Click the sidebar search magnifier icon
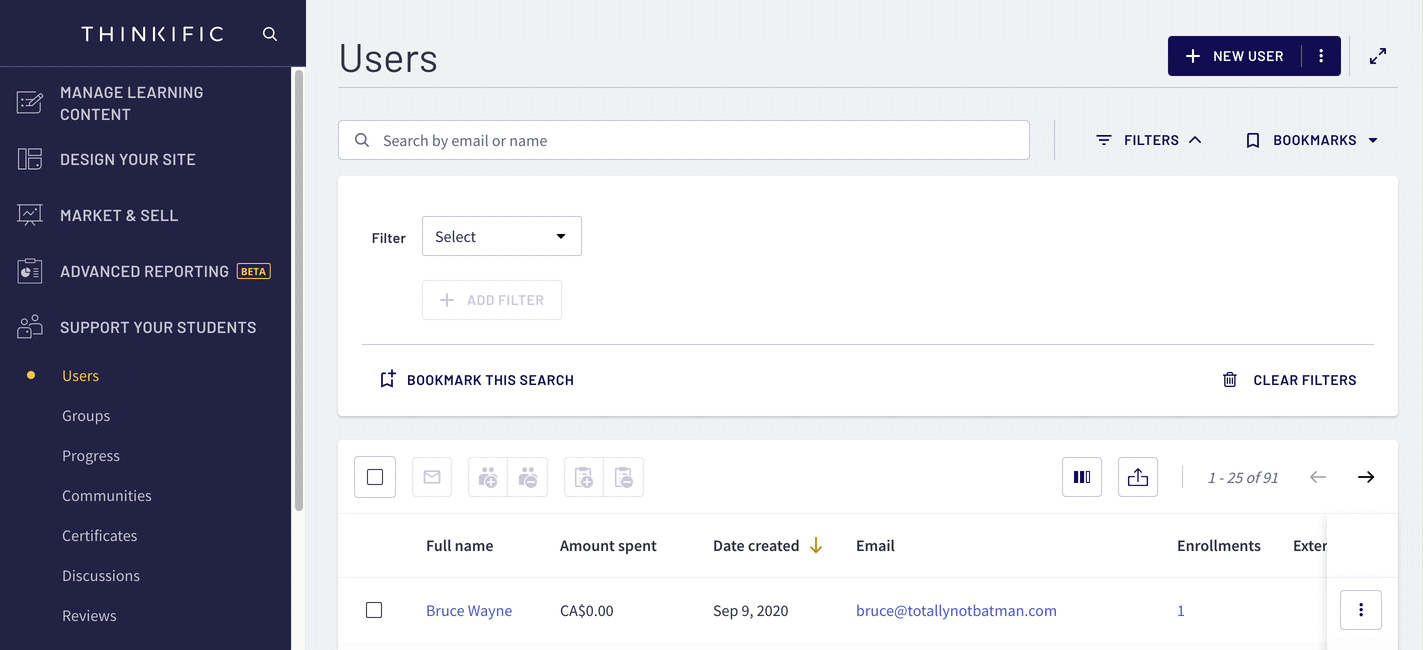Viewport: 1423px width, 650px height. 270,34
